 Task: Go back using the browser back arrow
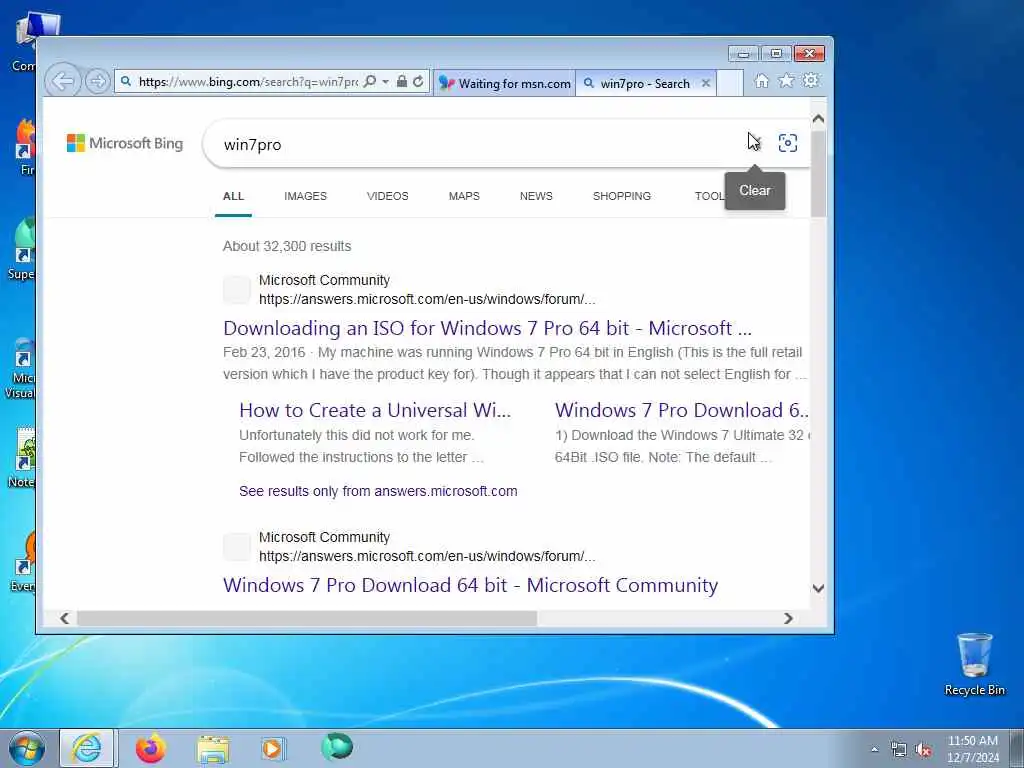click(x=63, y=82)
